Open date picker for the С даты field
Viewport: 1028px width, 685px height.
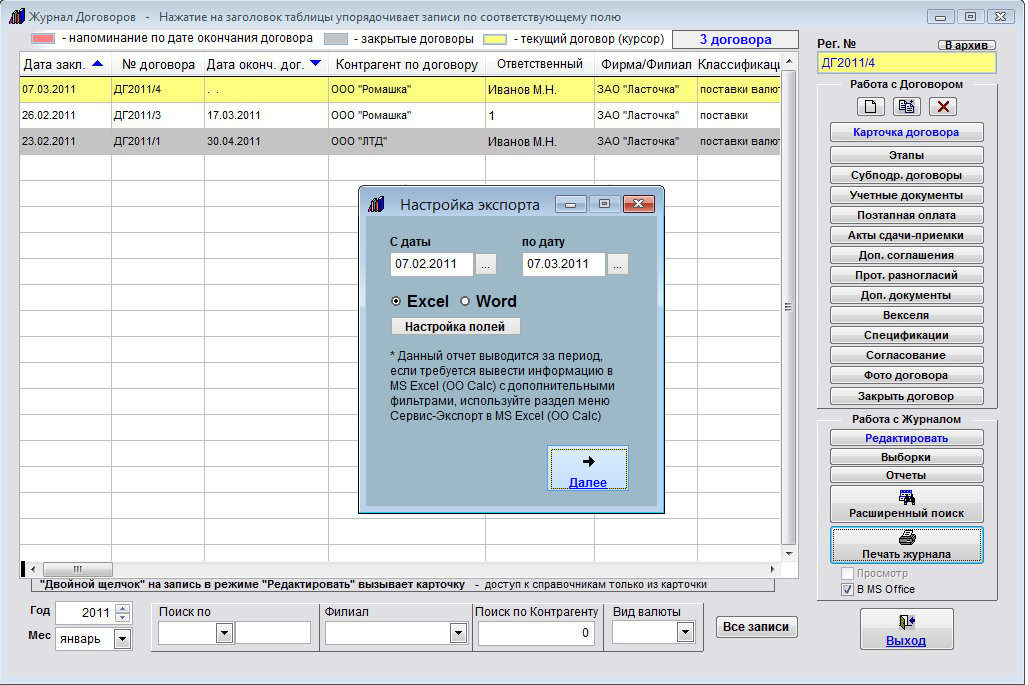point(485,265)
